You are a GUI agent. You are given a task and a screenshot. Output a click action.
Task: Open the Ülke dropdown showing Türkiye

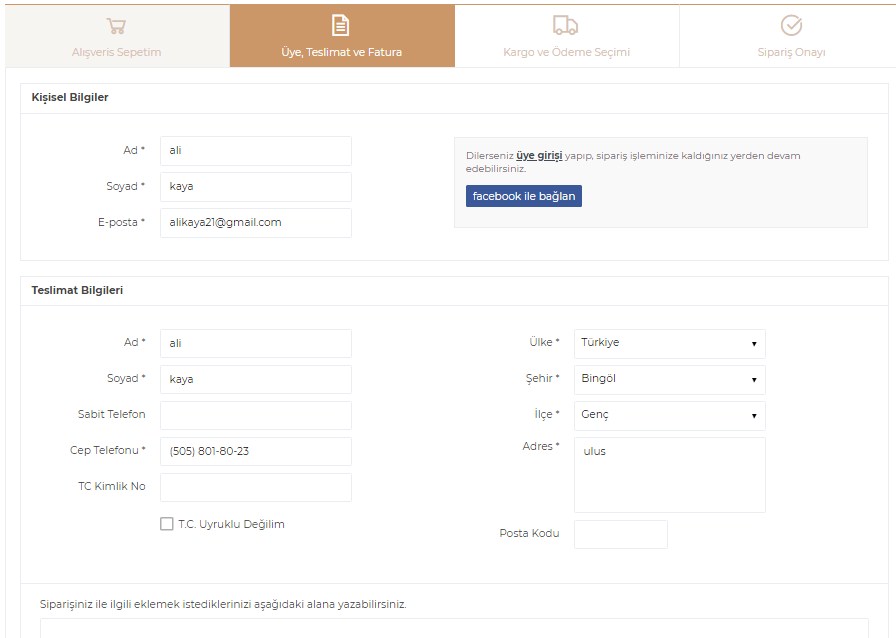click(670, 343)
